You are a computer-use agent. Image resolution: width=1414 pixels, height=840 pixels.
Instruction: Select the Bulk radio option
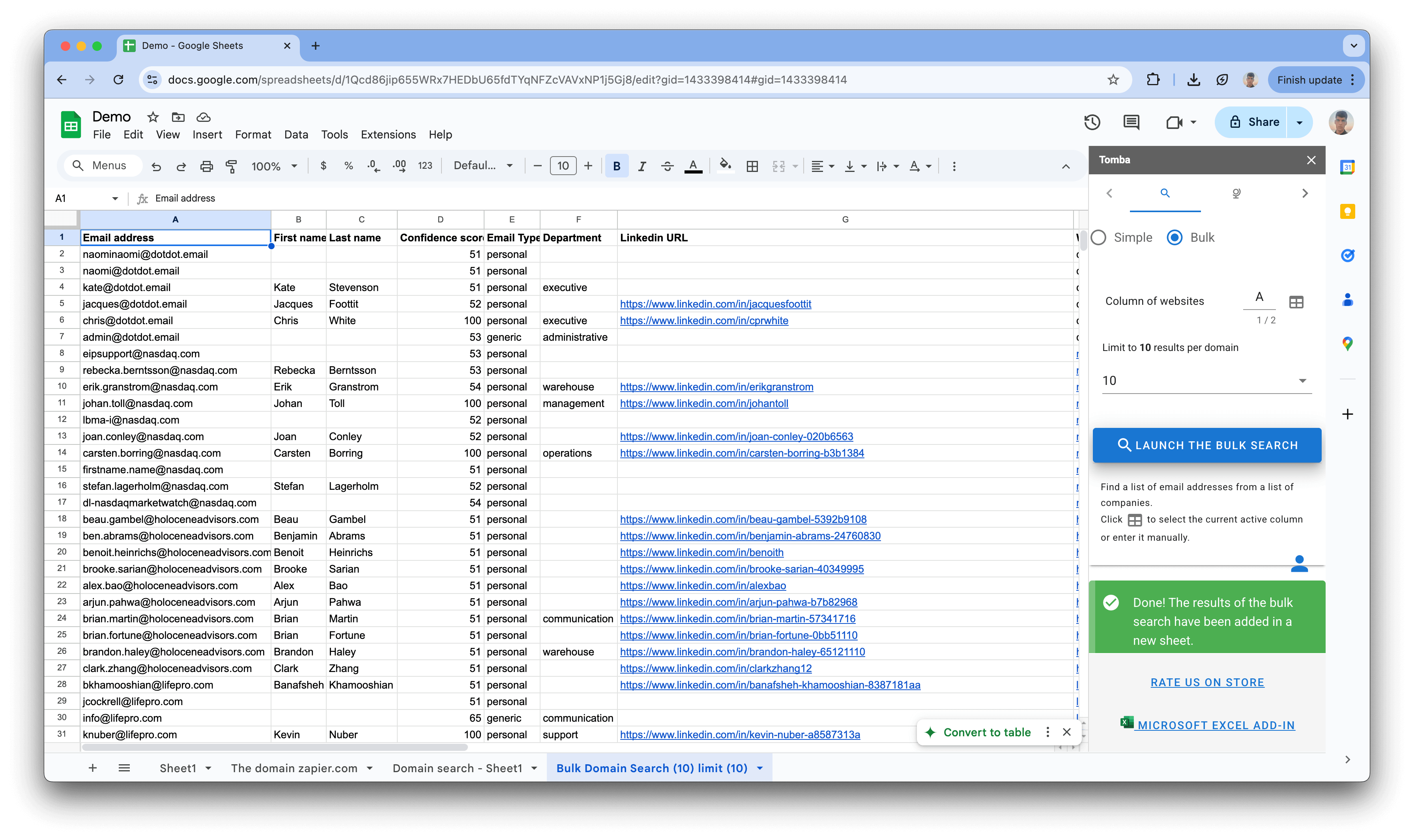(1175, 238)
